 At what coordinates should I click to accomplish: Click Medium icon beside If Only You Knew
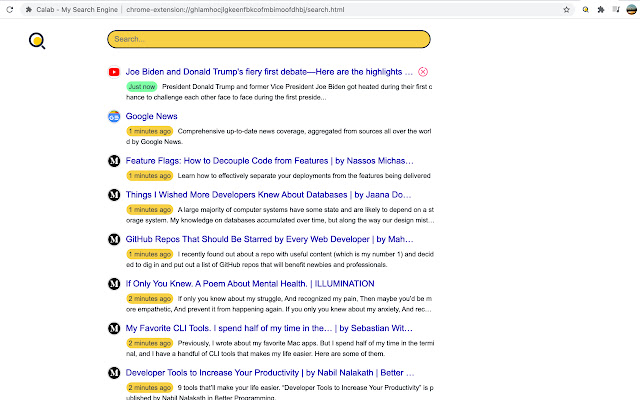pos(114,284)
